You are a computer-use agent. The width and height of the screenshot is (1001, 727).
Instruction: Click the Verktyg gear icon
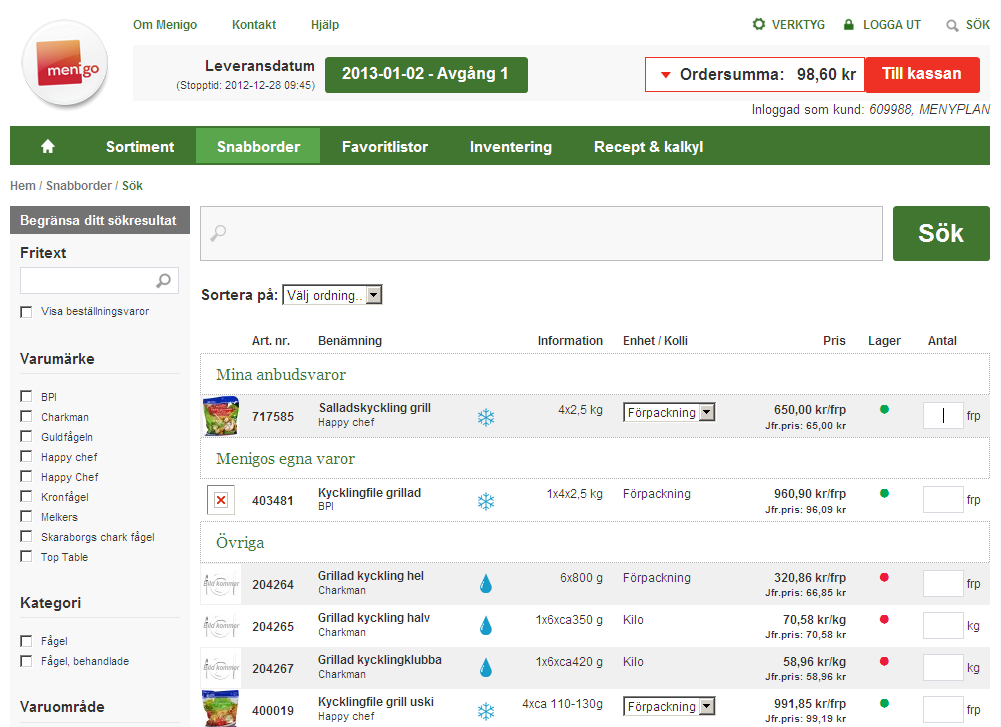(758, 24)
